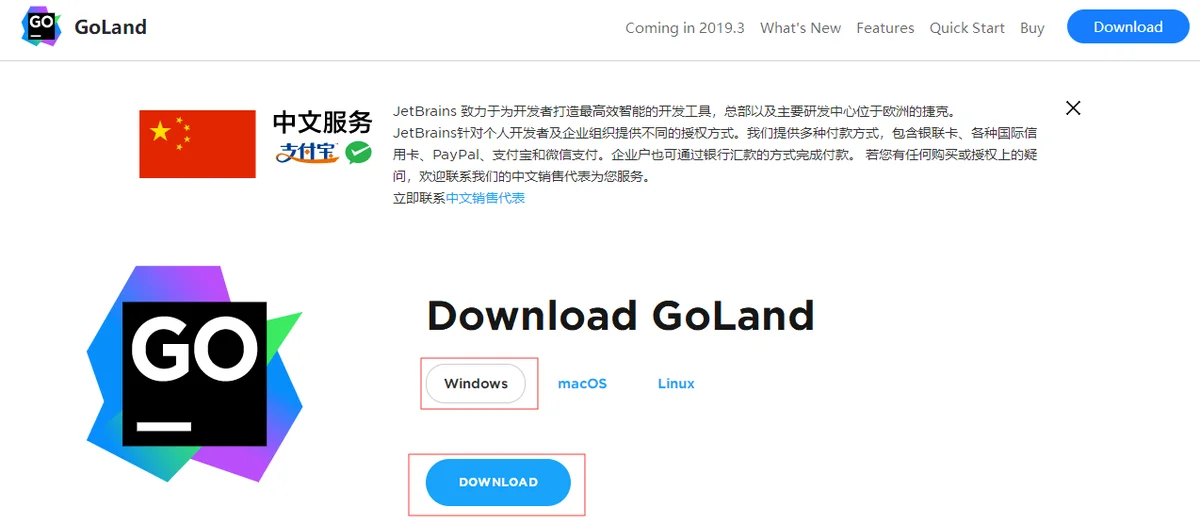Image resolution: width=1200 pixels, height=524 pixels.
Task: Open Coming in 2019.3 page
Action: (x=685, y=28)
